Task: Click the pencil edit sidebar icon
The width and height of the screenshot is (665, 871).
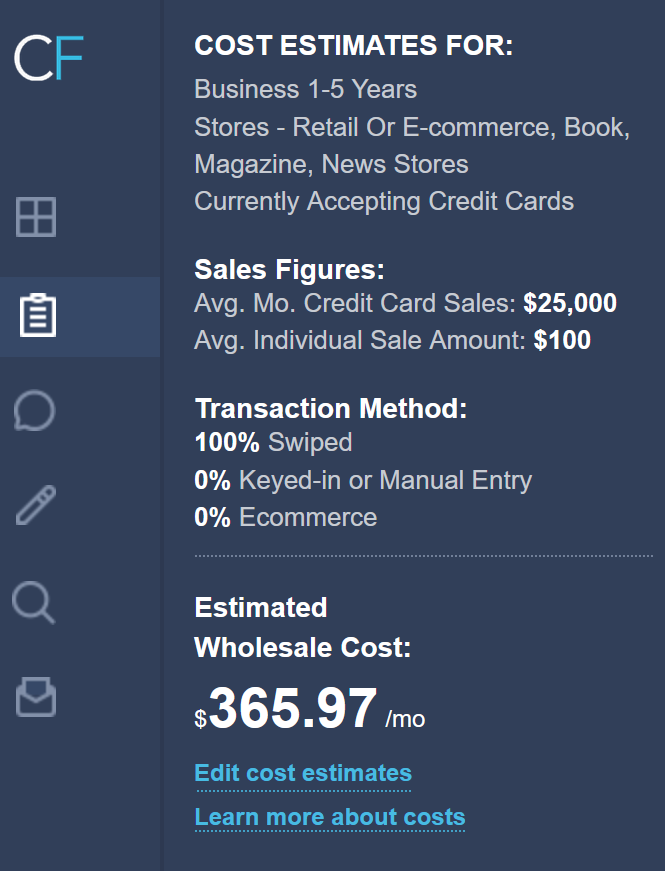Action: [x=36, y=506]
